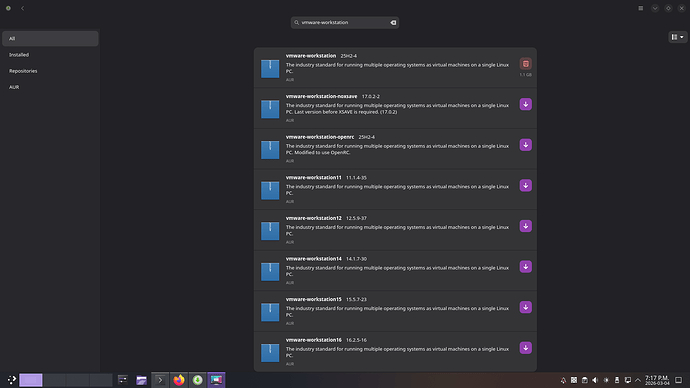Screen dimensions: 690x388
Task: Remove the installed vmware-workstation package
Action: click(525, 64)
